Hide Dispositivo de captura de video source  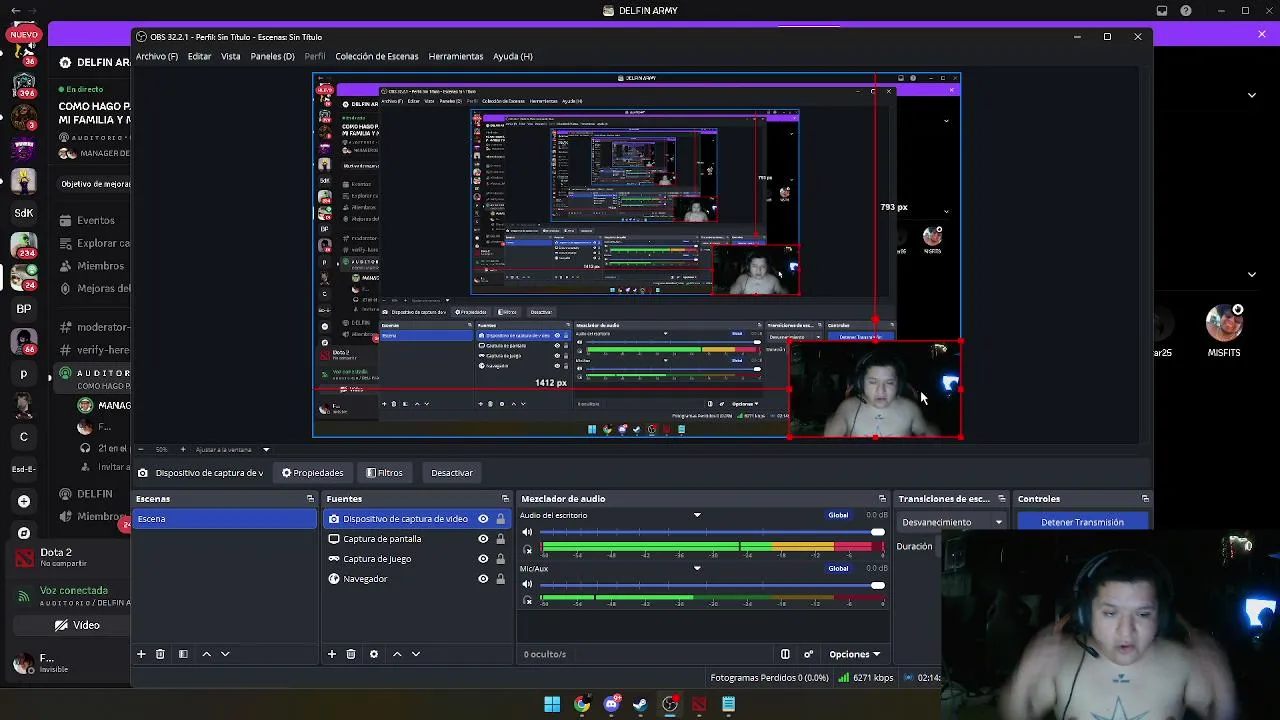(x=483, y=519)
